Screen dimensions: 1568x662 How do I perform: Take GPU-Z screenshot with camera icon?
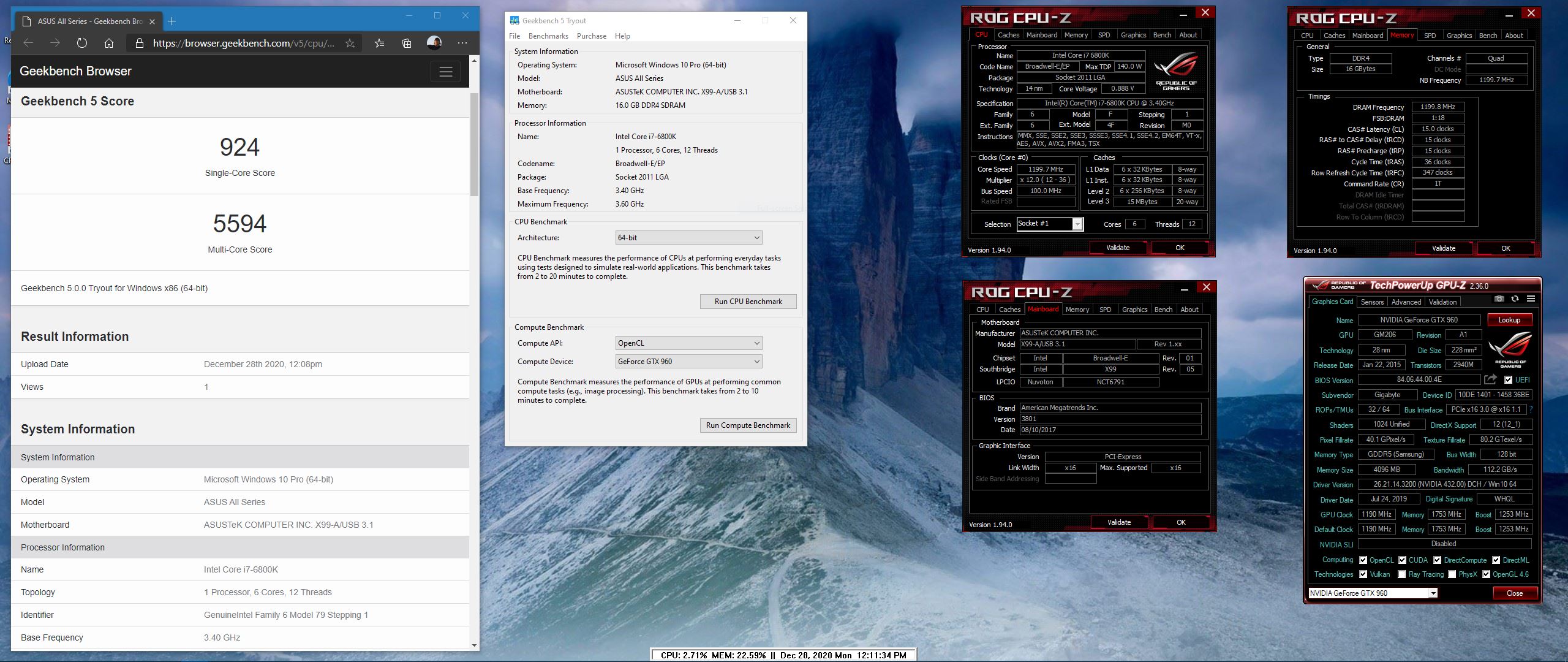(x=1499, y=299)
